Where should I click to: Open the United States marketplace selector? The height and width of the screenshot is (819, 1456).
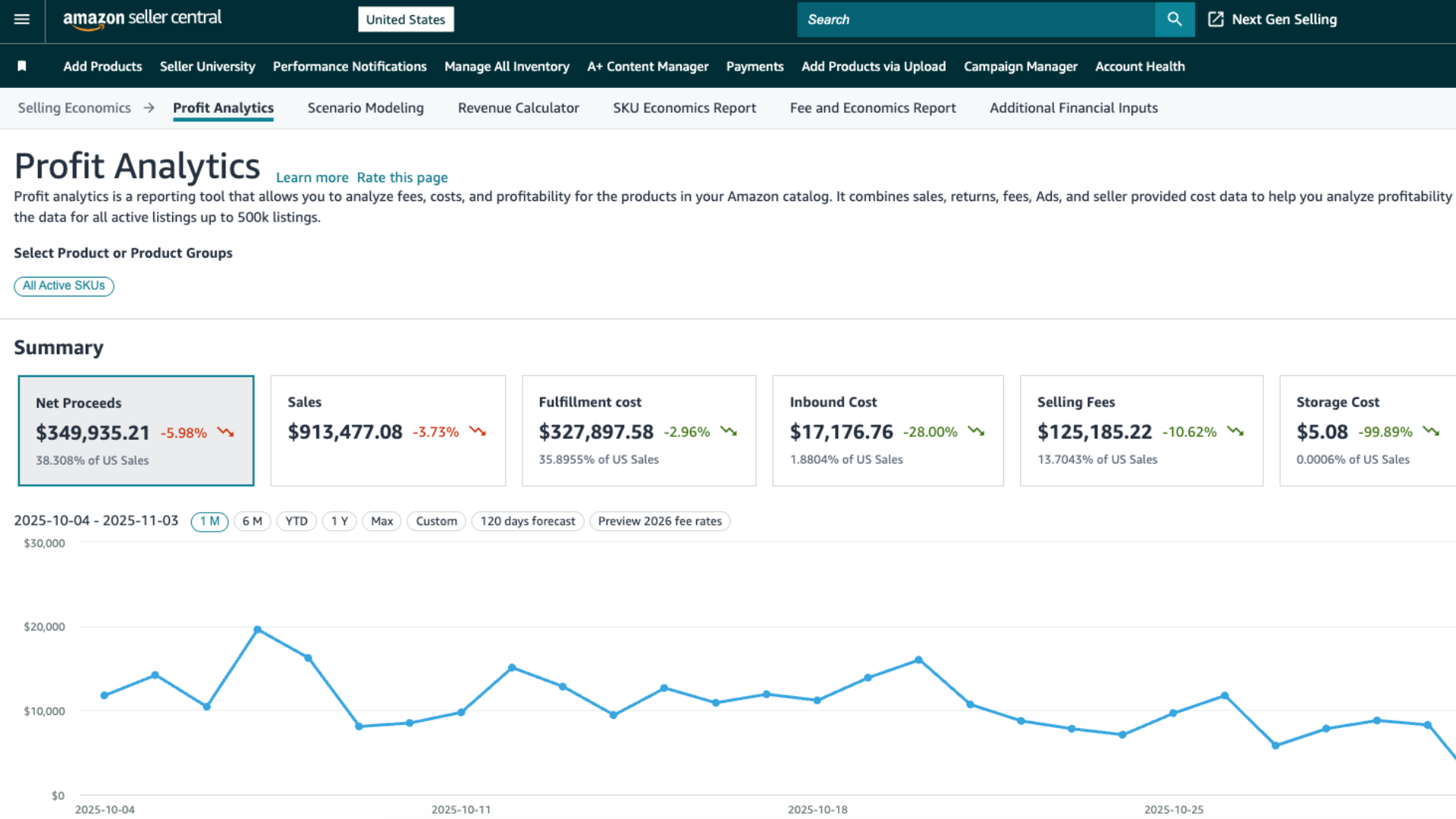point(405,20)
